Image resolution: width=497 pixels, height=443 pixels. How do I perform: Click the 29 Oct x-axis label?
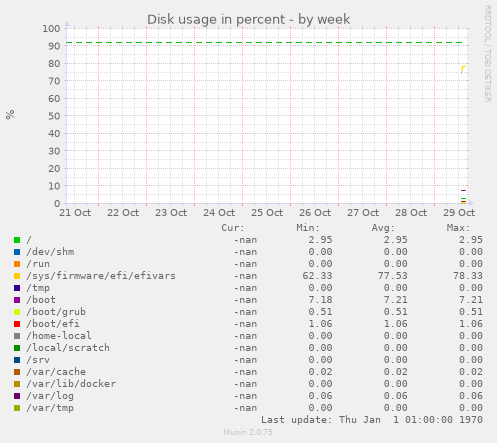coord(459,213)
